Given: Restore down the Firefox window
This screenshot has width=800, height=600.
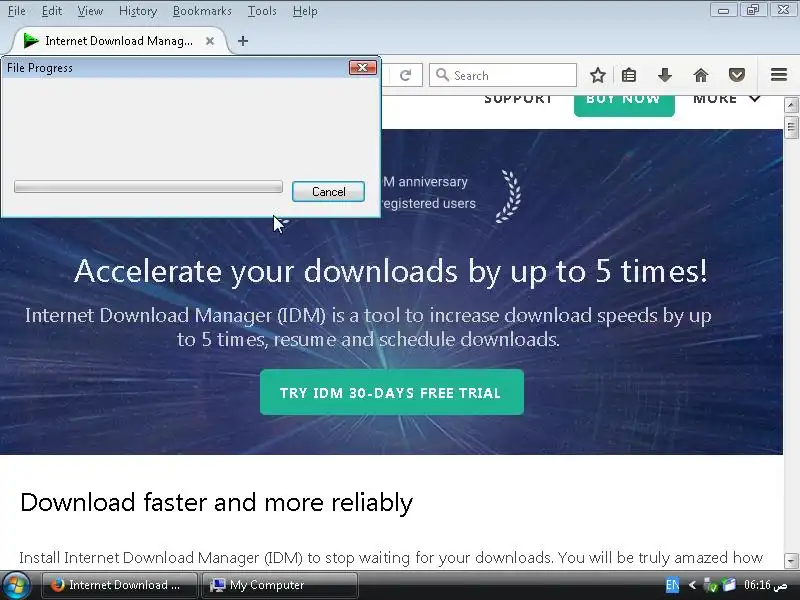Looking at the screenshot, I should click(753, 10).
